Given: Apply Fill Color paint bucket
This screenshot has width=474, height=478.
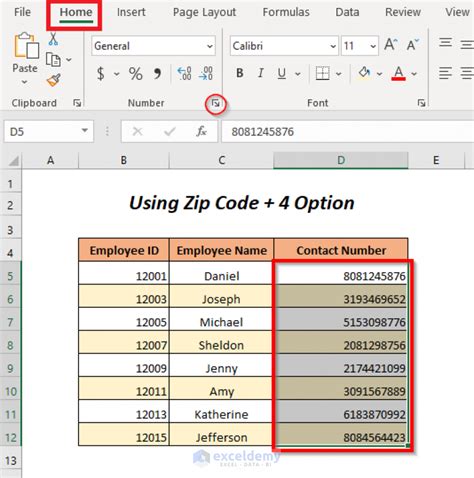Looking at the screenshot, I should point(364,73).
